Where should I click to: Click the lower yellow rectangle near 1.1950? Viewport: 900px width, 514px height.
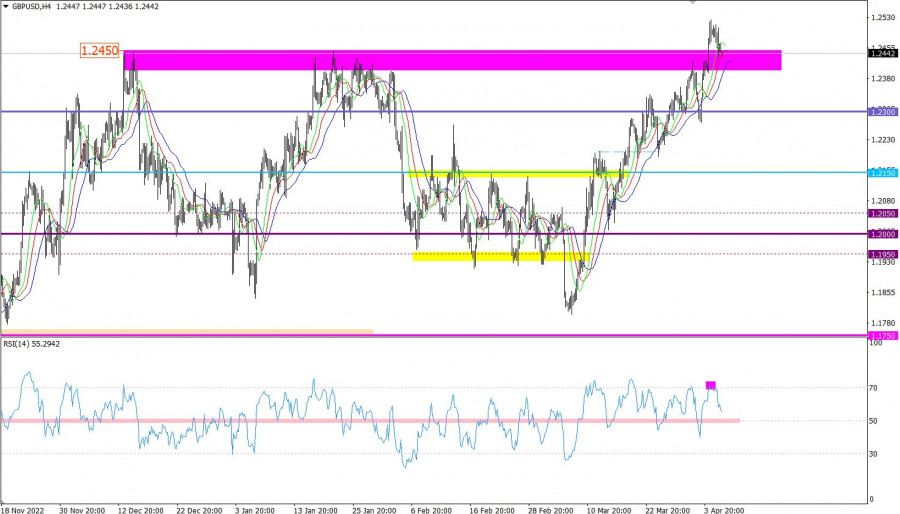[x=498, y=256]
